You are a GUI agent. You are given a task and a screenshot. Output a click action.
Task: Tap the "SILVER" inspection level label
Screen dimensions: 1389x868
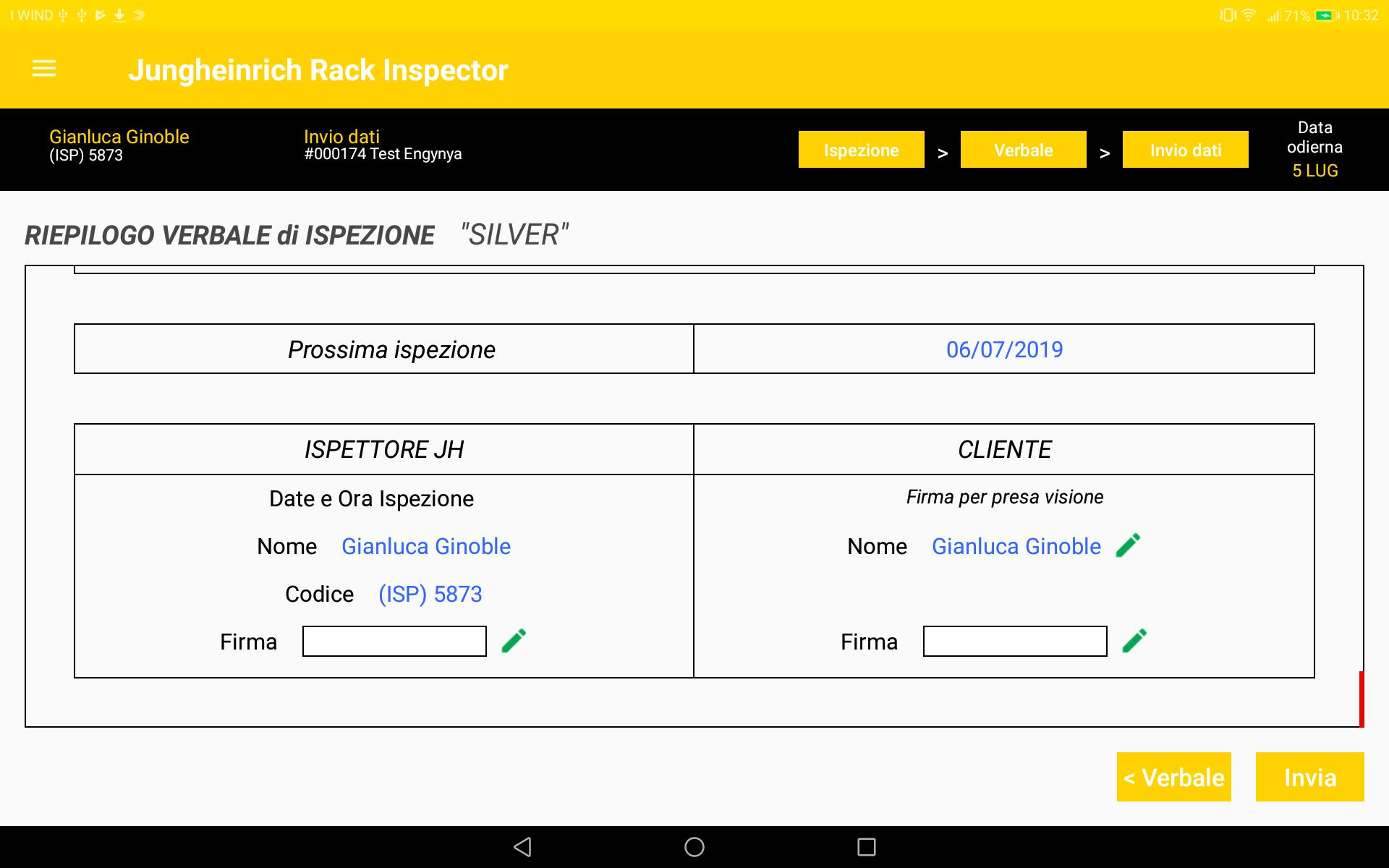click(x=514, y=235)
